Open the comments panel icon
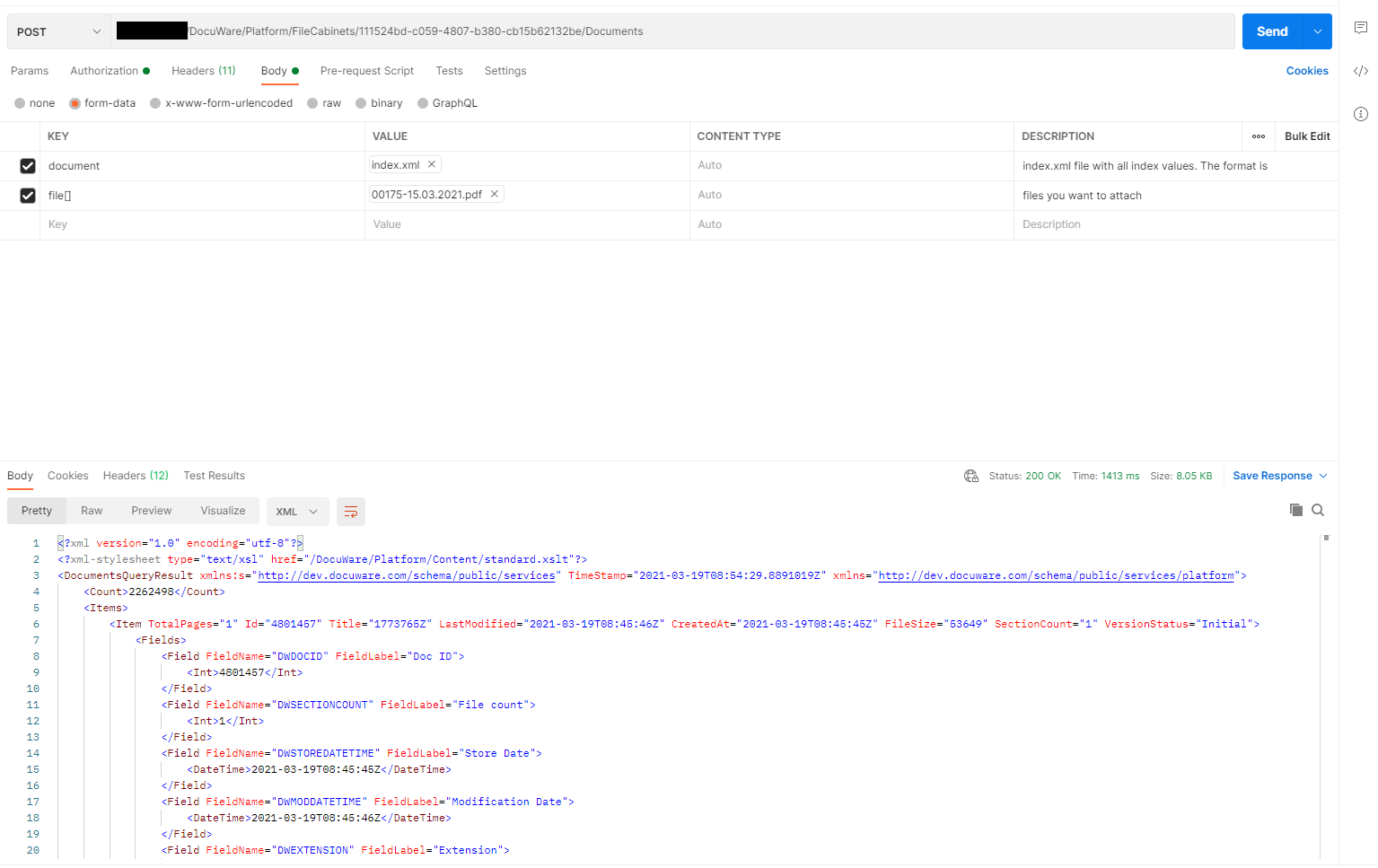Viewport: 1378px width, 868px height. (1361, 28)
